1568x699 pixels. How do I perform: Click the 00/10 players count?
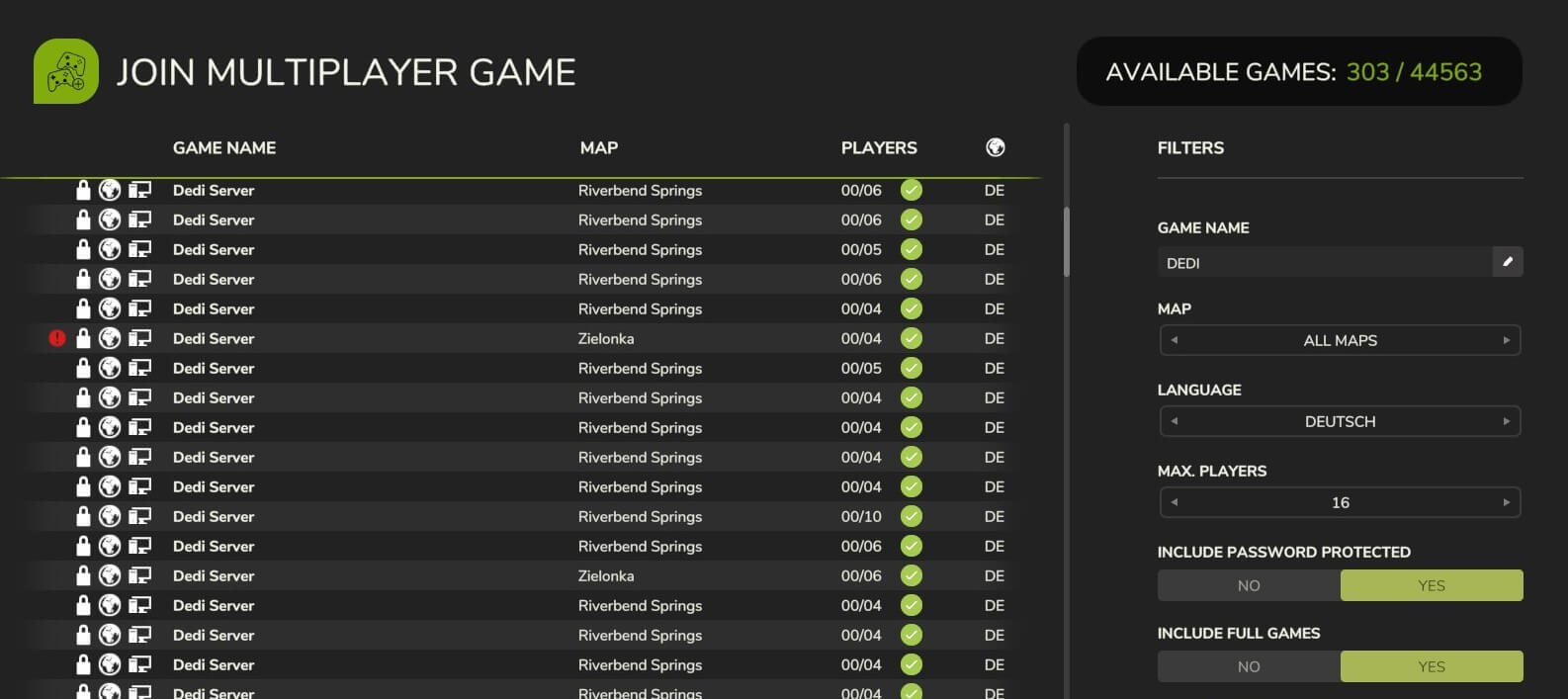(861, 516)
